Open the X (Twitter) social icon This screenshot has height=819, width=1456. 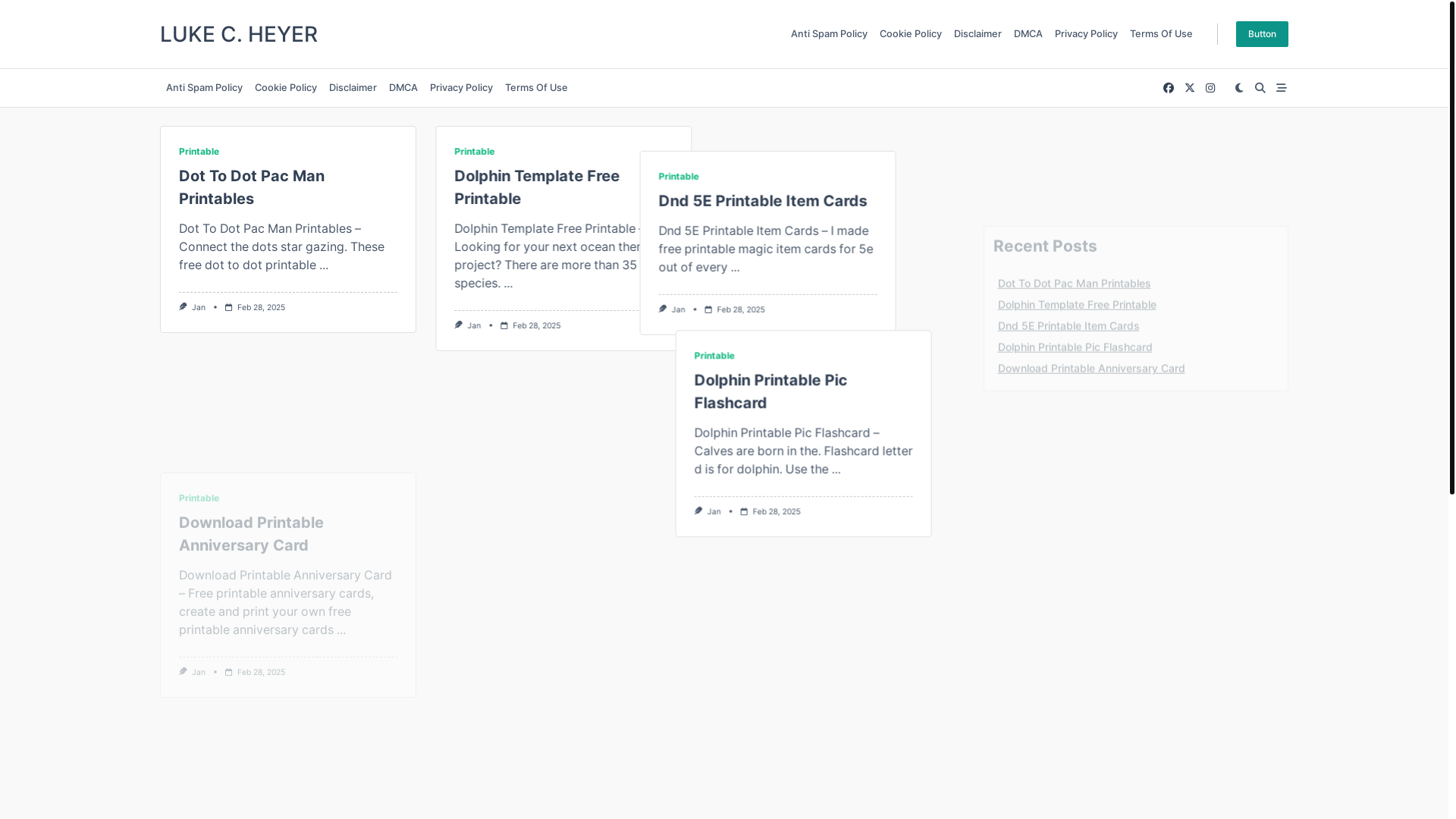pyautogui.click(x=1190, y=88)
